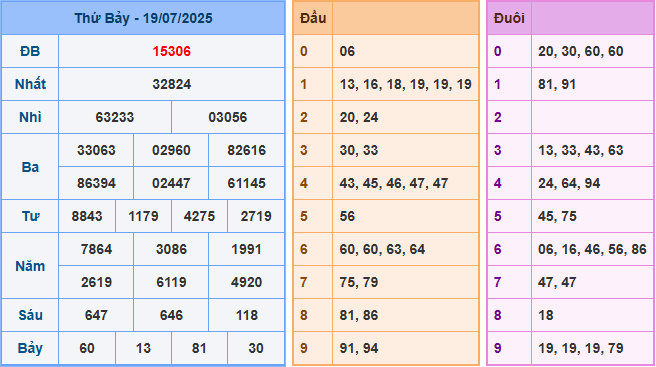Click the Sáu row label
This screenshot has height=367, width=656.
(x=30, y=315)
